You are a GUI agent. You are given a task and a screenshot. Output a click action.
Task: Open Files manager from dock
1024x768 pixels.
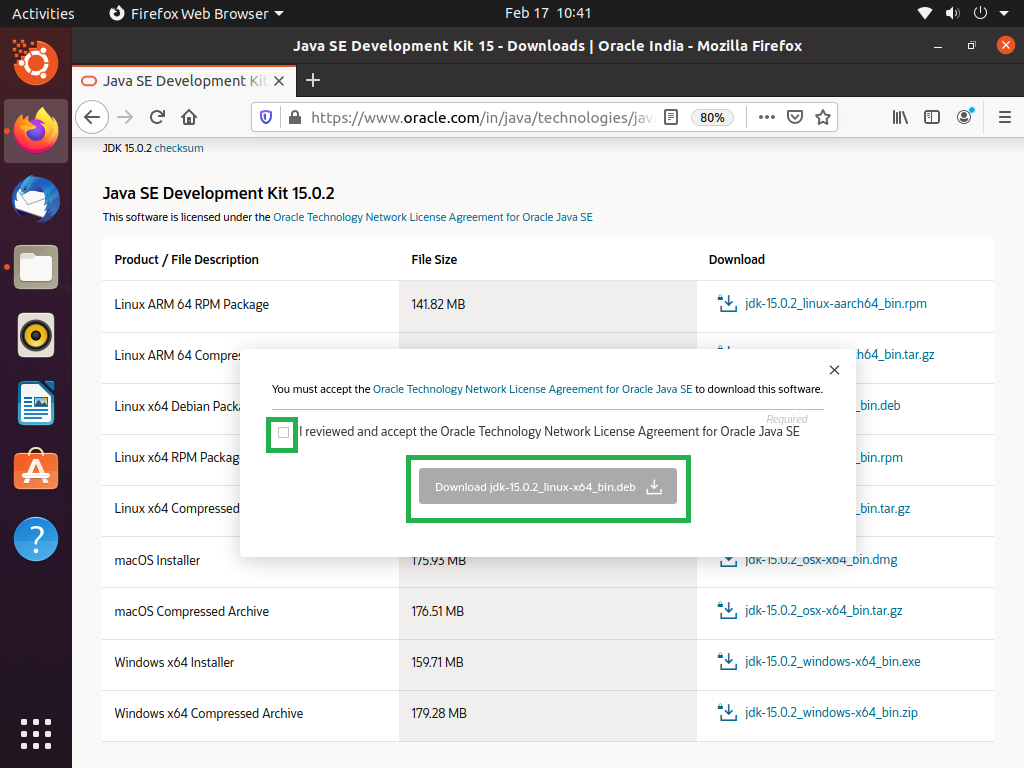pyautogui.click(x=36, y=267)
